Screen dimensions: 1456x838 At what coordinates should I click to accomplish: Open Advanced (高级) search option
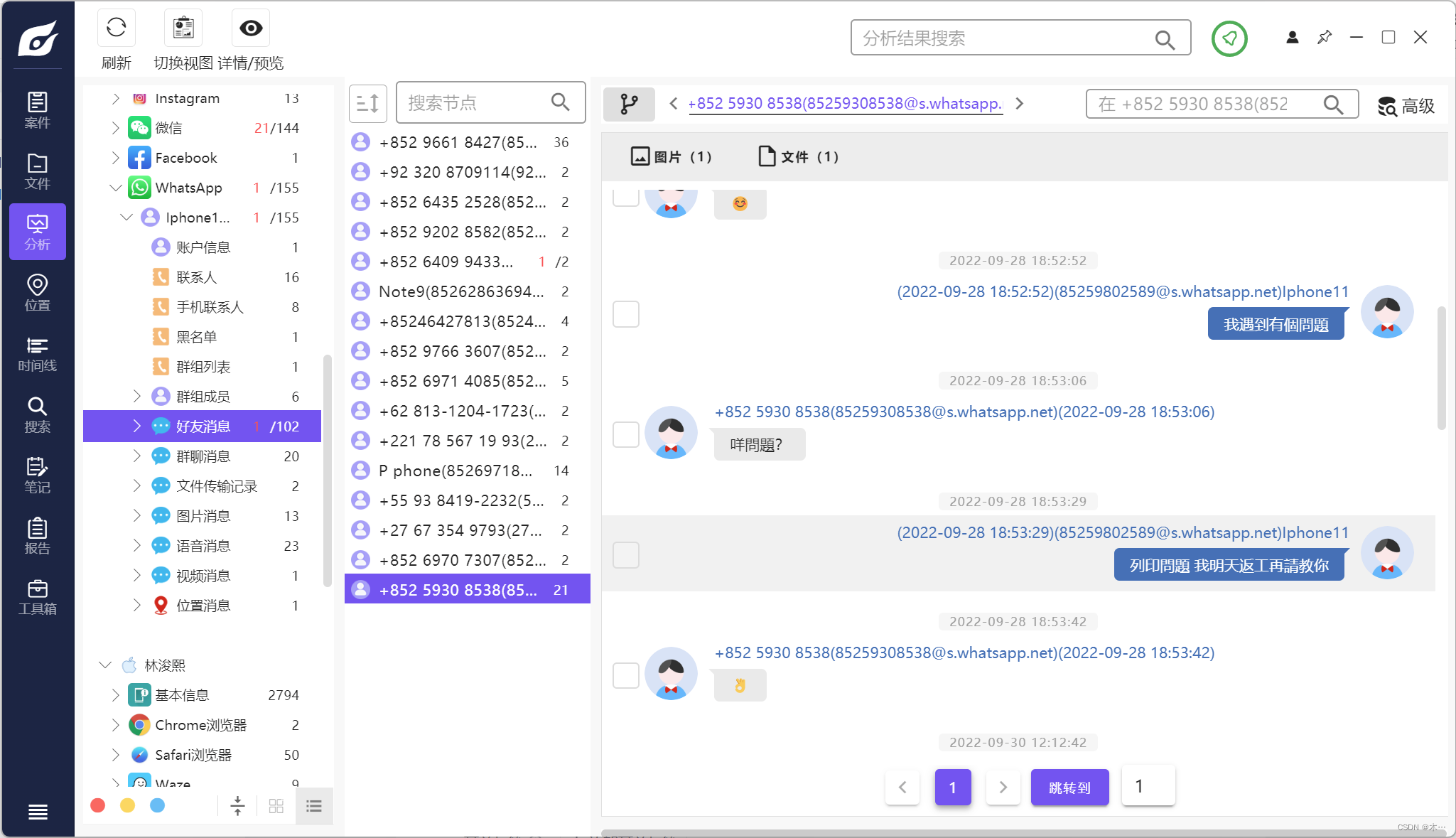1406,106
